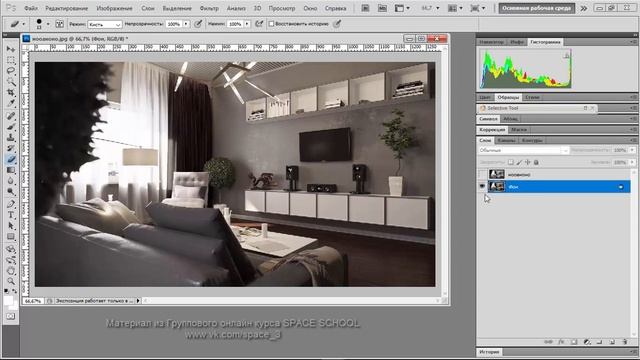Switch to the Каналы tab
Viewport: 640px width, 360px height.
click(506, 140)
